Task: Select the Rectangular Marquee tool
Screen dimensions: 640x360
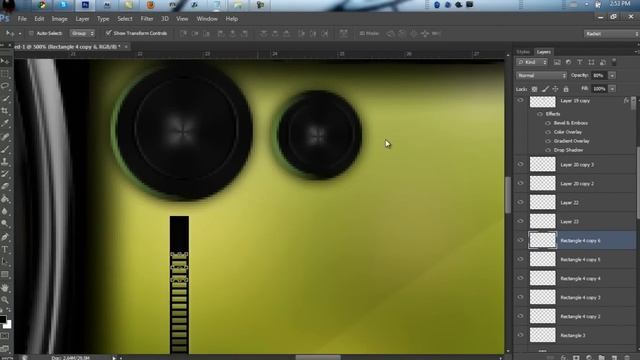Action: [5, 74]
